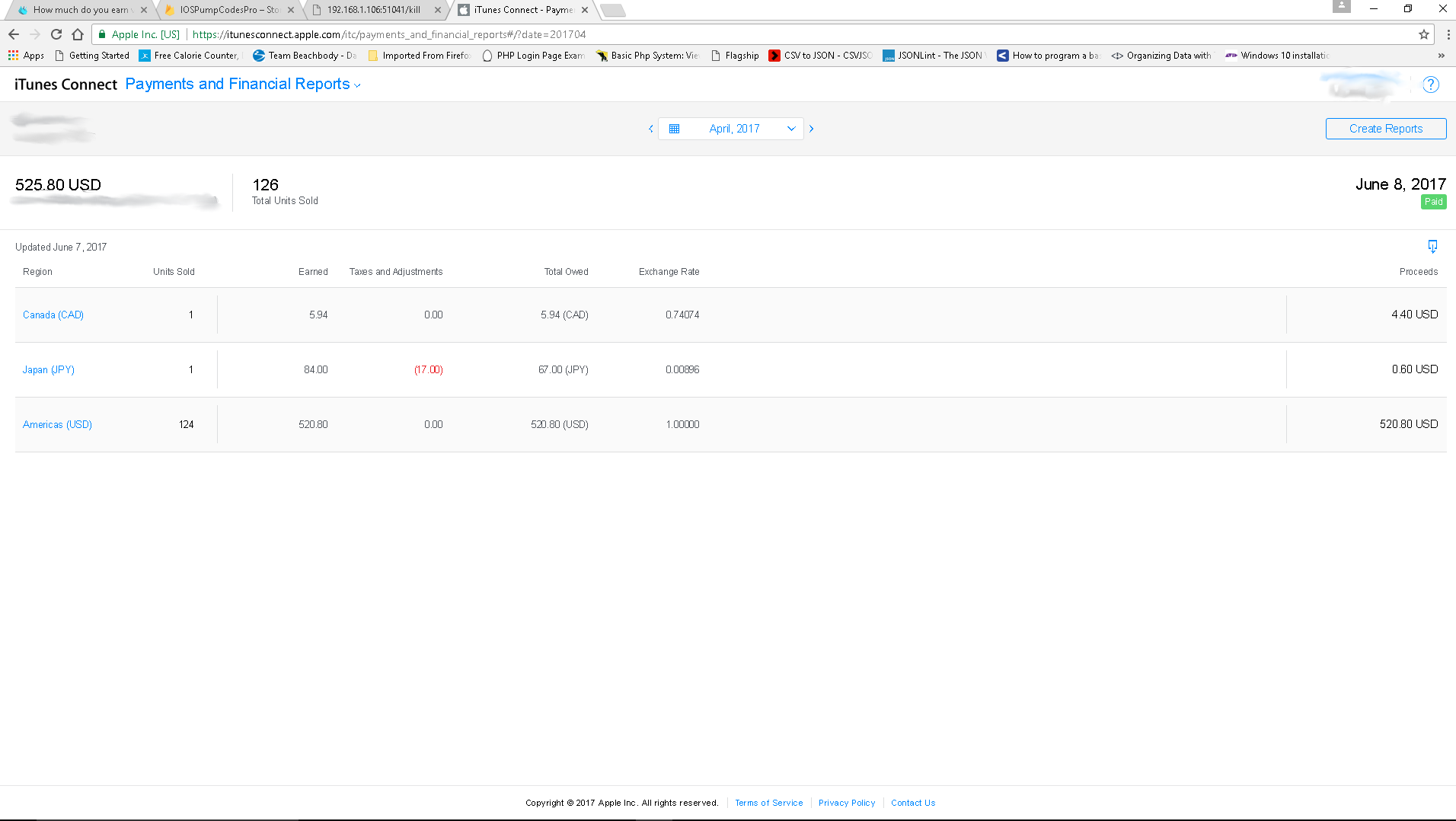This screenshot has height=821, width=1456.
Task: Download the report using the download icon
Action: (x=1432, y=247)
